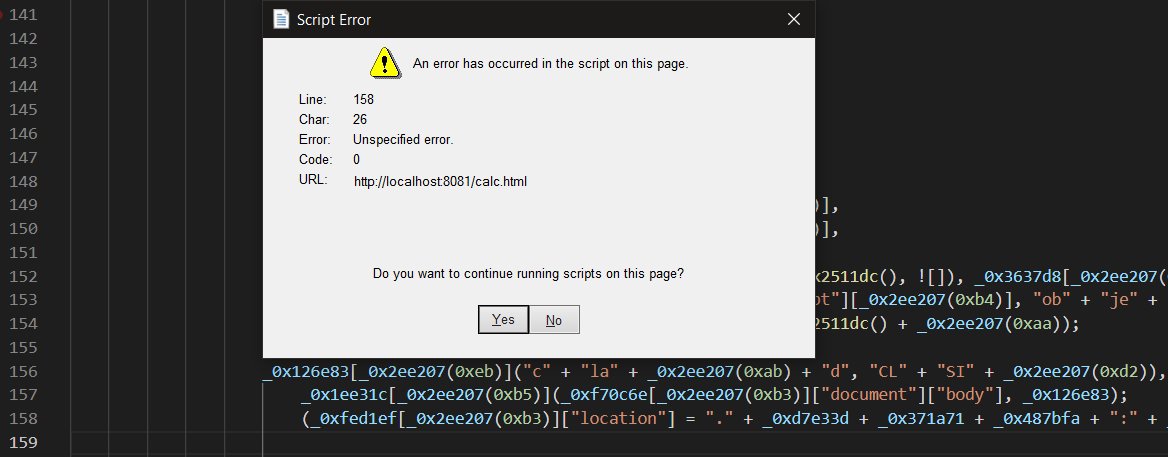1168x457 pixels.
Task: Click _0x1ee31c at start of line 157
Action: pyautogui.click(x=345, y=394)
